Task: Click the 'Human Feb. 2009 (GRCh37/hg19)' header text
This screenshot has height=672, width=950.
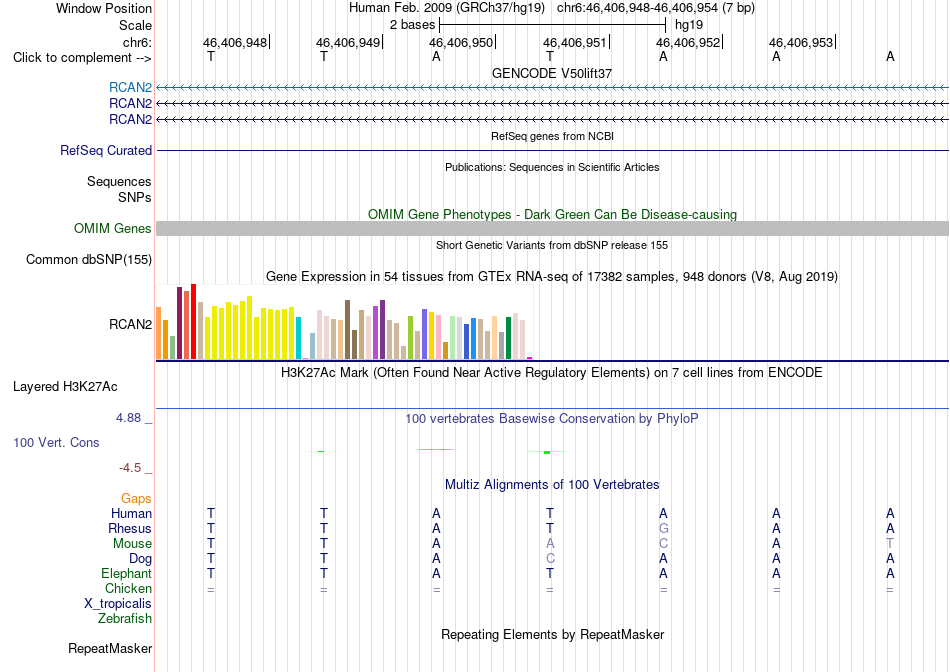Action: (447, 8)
